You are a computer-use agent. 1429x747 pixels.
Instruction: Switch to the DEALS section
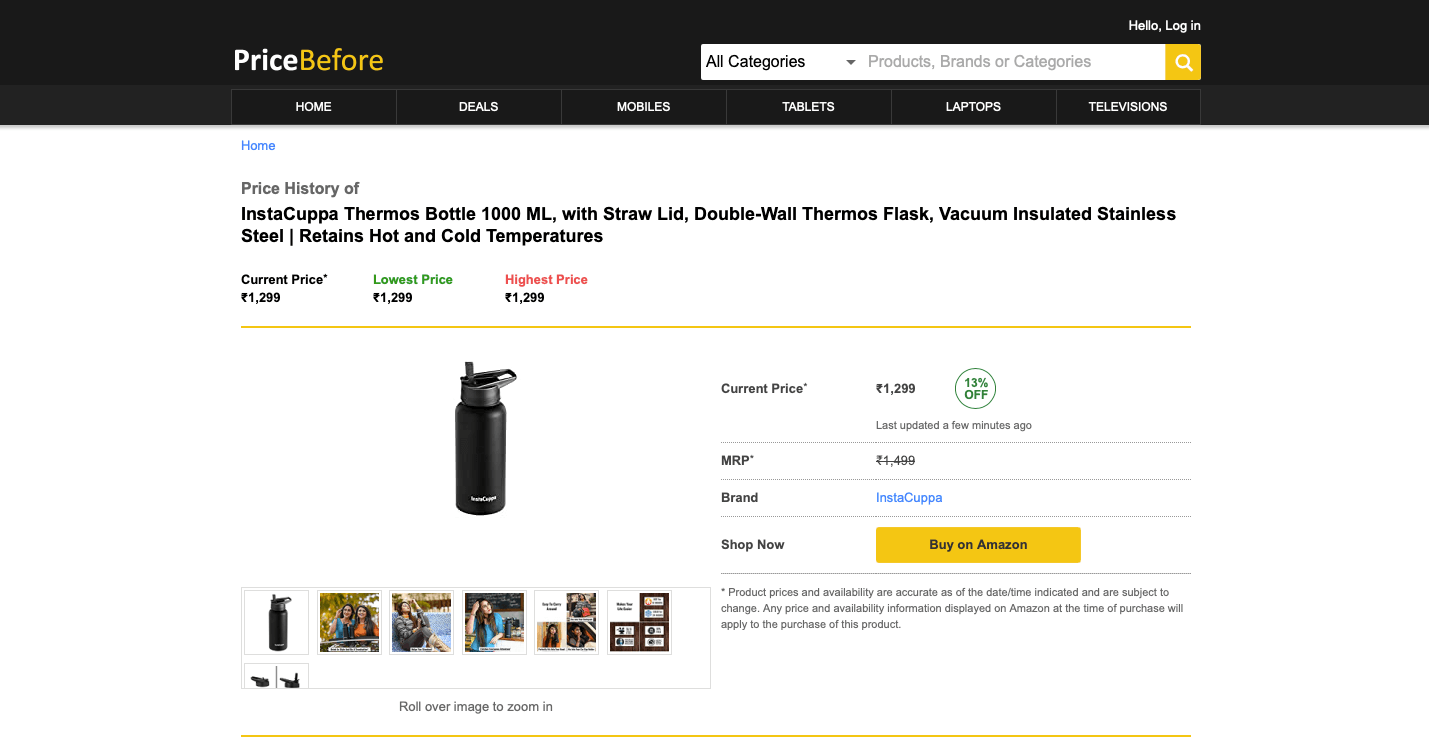(x=478, y=106)
